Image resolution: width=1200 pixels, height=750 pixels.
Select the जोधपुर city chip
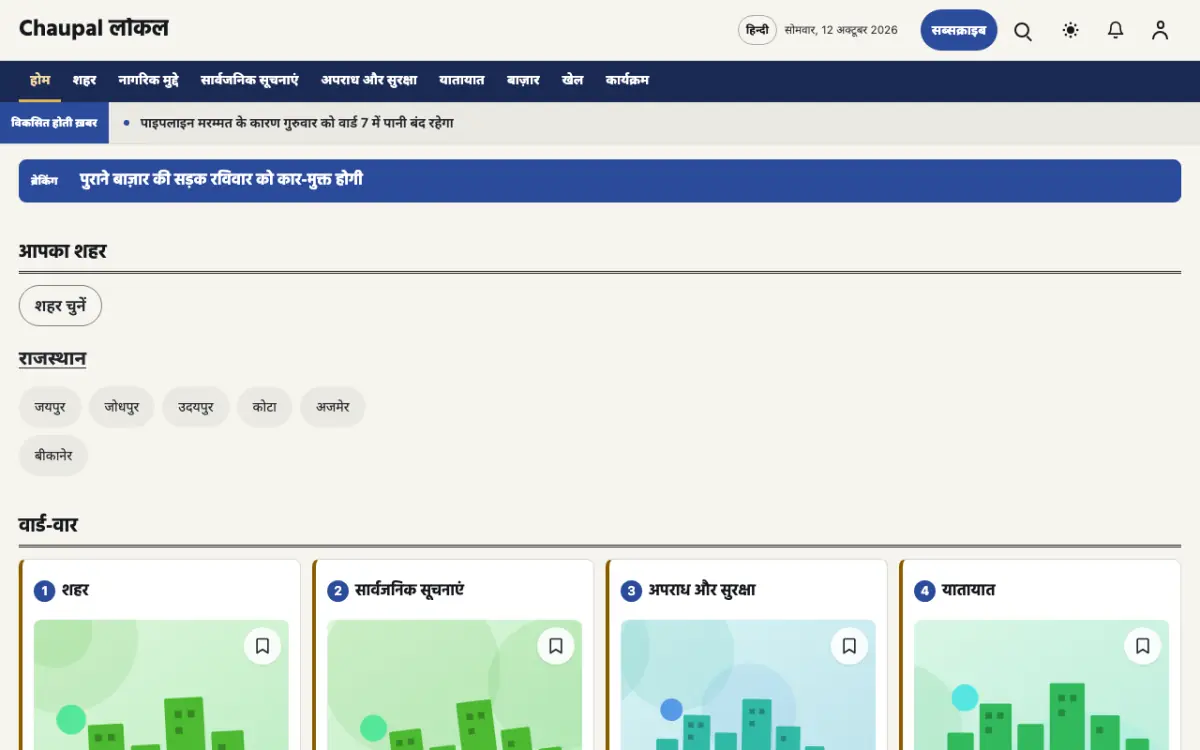pyautogui.click(x=121, y=407)
